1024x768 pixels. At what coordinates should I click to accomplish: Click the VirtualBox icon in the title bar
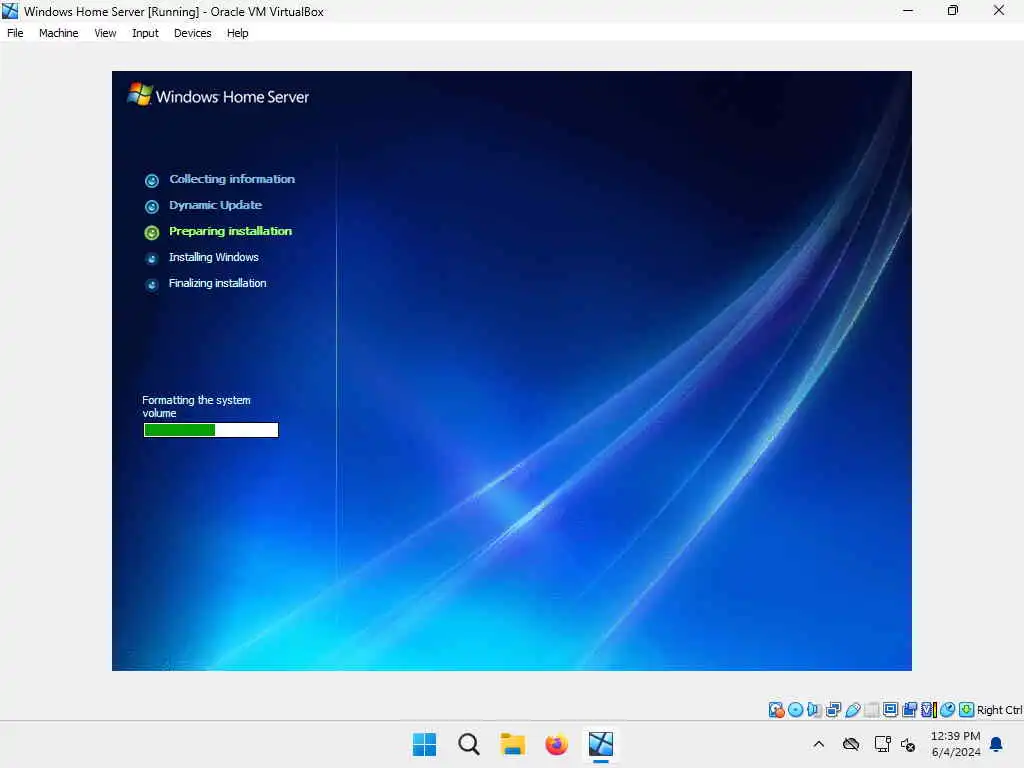[10, 11]
